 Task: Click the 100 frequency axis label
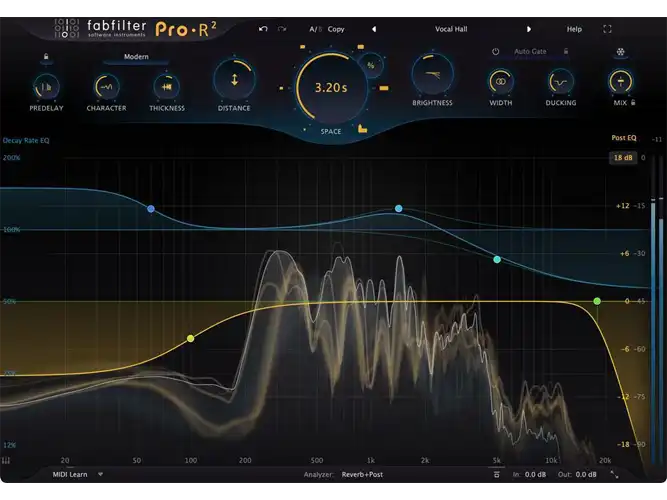(191, 460)
